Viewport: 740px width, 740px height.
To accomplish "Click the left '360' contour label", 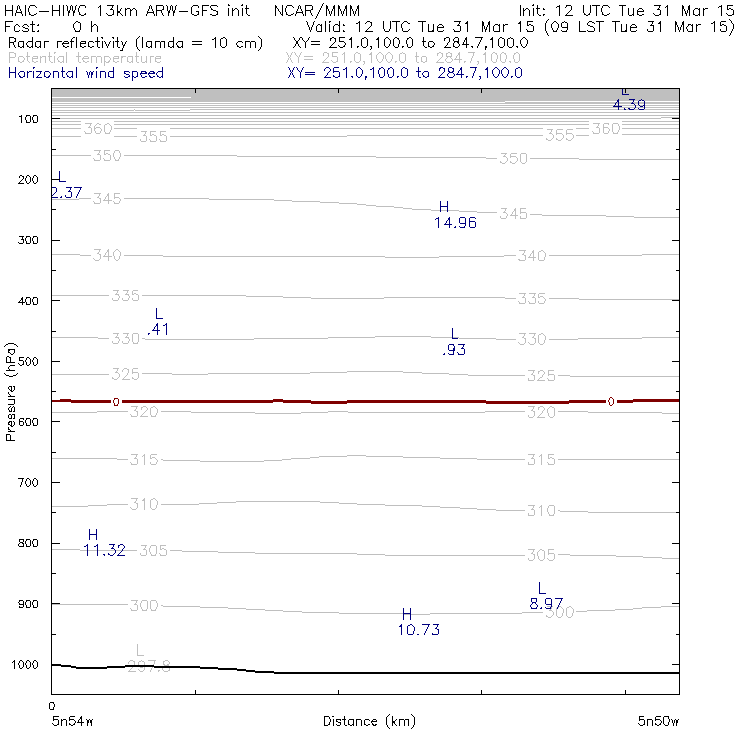I will 98,129.
